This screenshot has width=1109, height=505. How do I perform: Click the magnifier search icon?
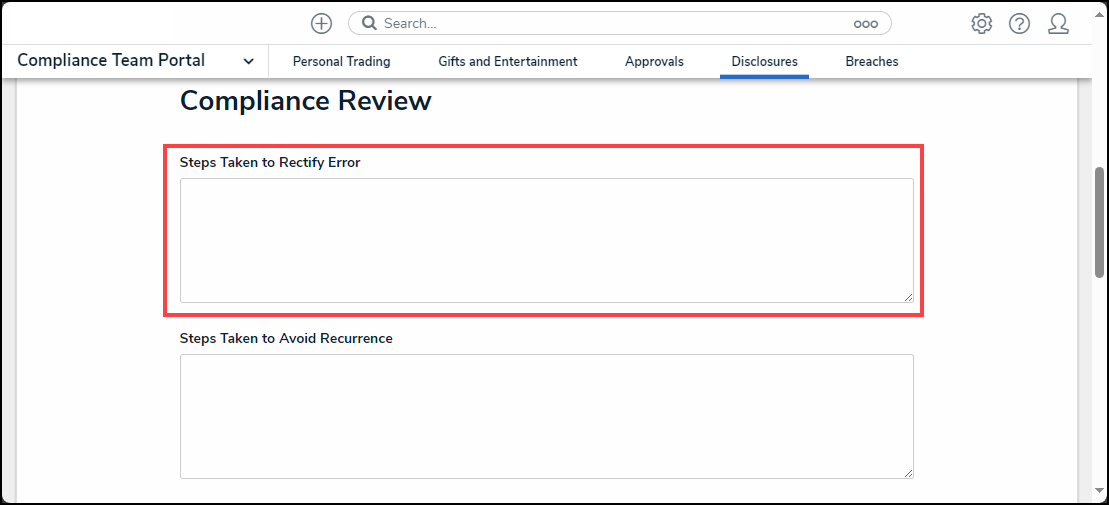tap(369, 23)
